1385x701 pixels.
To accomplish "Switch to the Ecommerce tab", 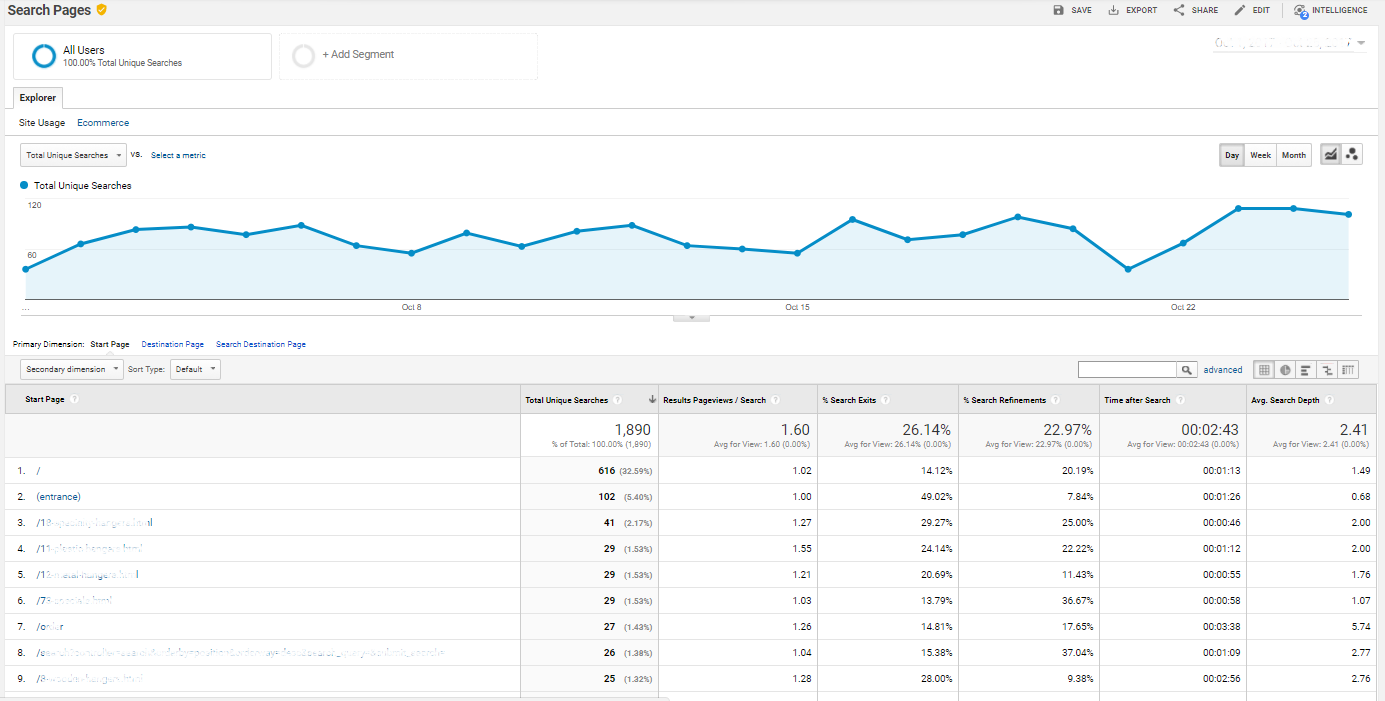I will point(102,122).
